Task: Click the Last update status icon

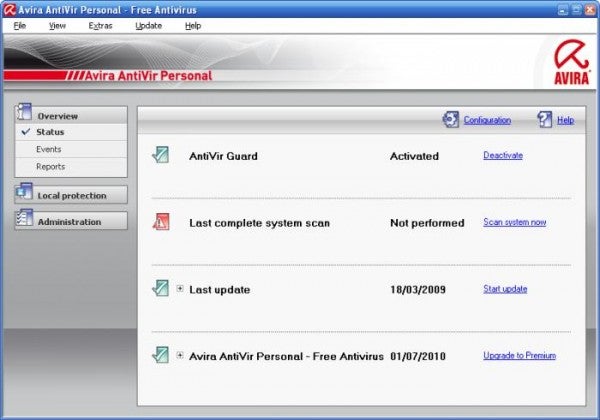Action: 162,289
